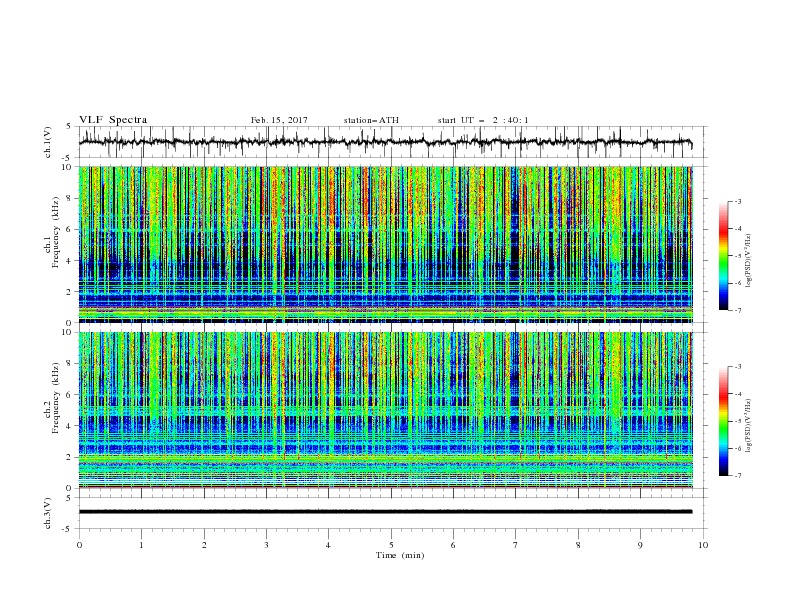Click the 'start UT = 2:40:1' text

pyautogui.click(x=483, y=120)
